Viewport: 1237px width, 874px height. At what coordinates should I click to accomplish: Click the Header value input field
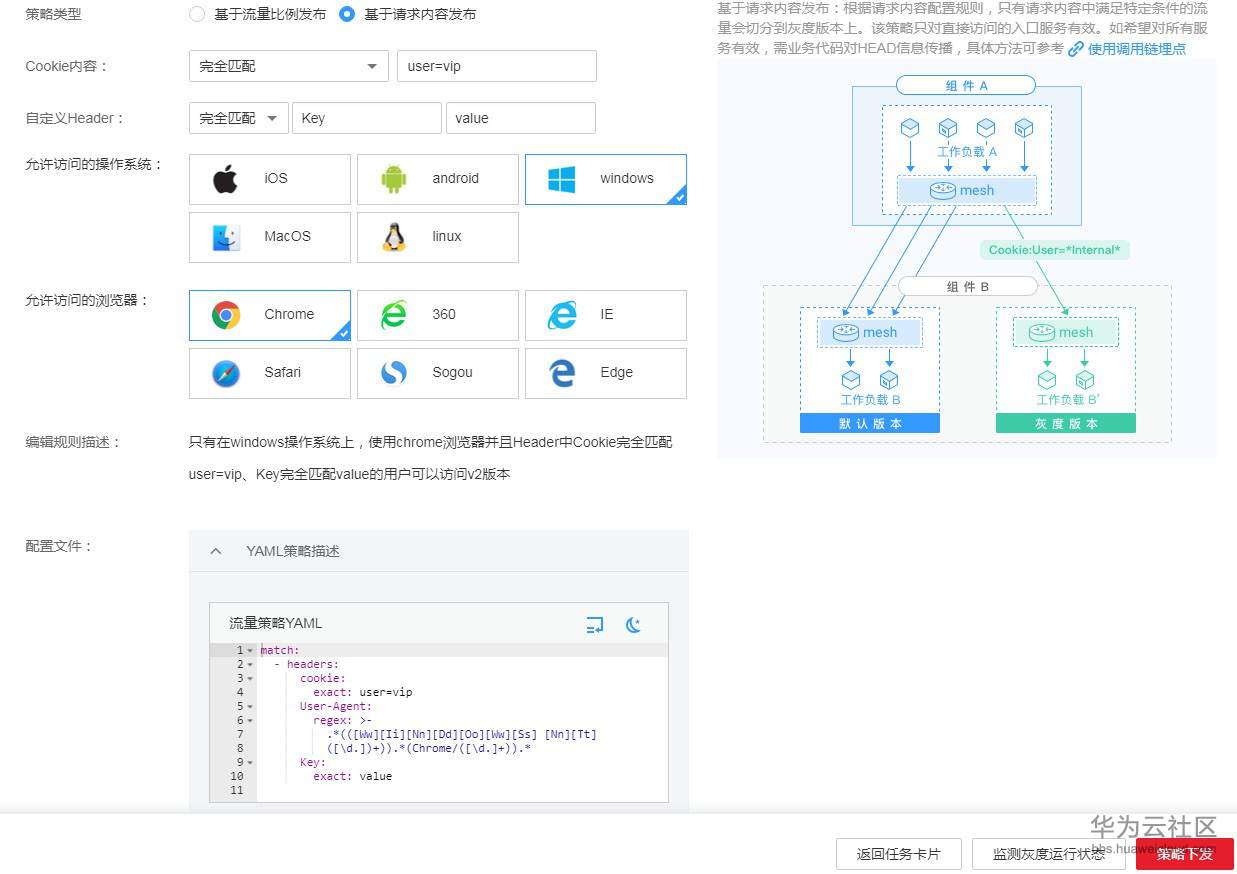pyautogui.click(x=521, y=118)
